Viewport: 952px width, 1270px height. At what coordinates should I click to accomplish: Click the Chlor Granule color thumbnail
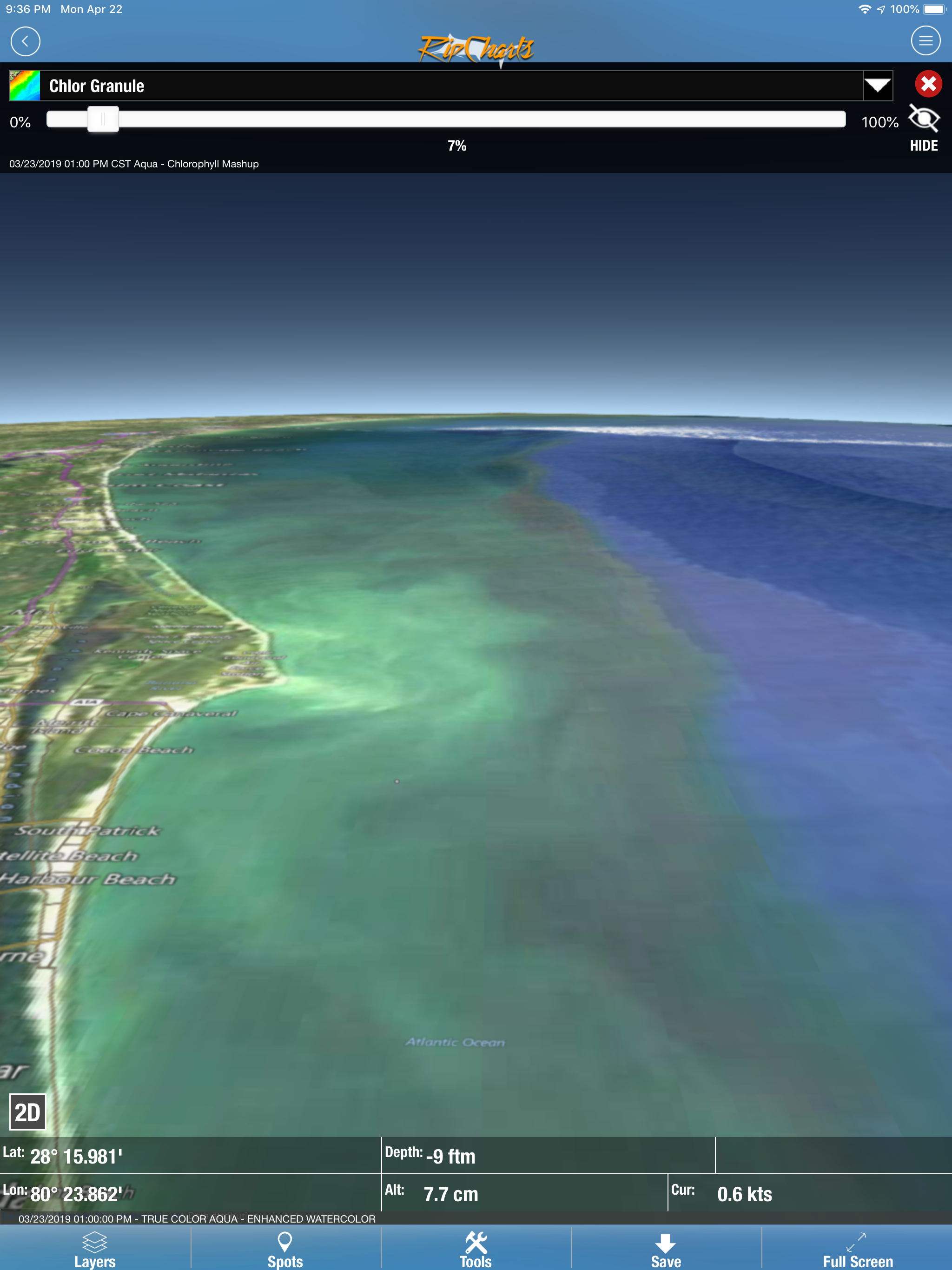[x=25, y=86]
